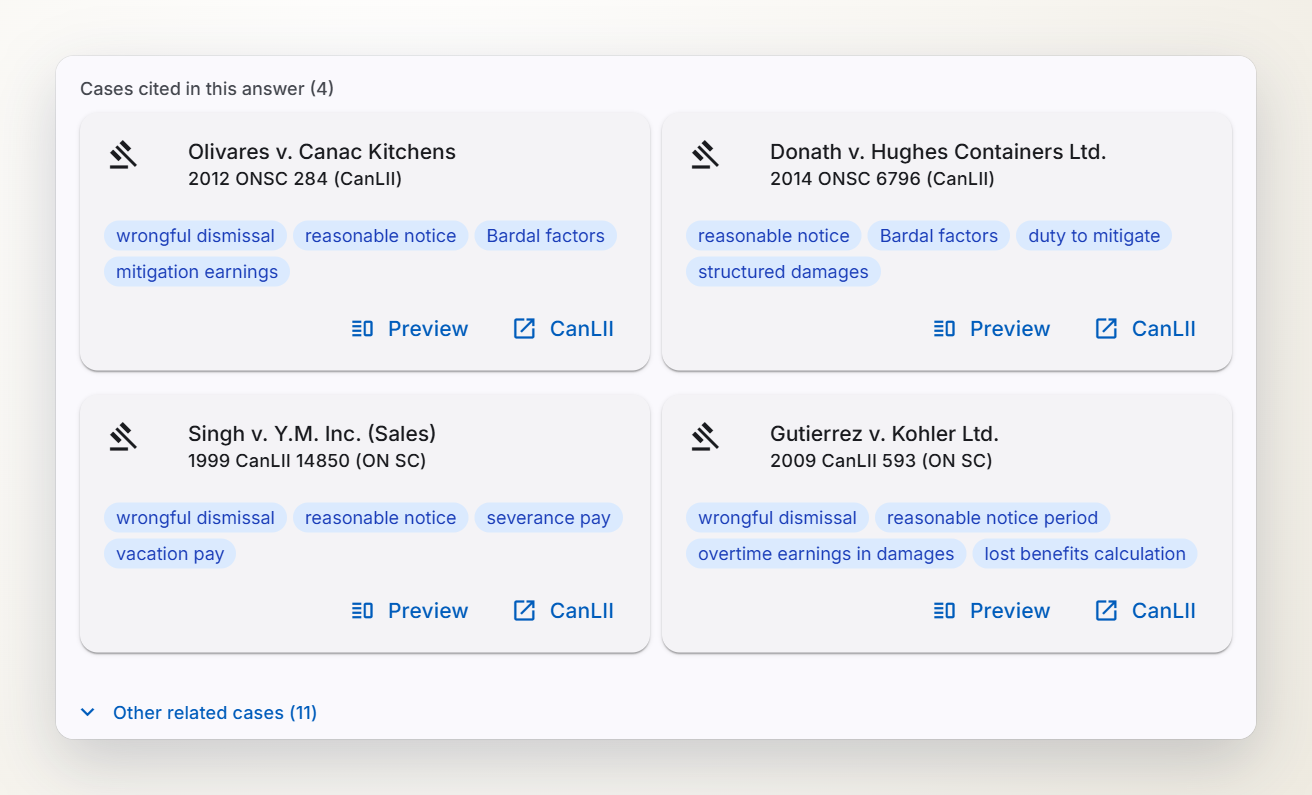Click citation '2009 CanLII 593 (ON SC)'
1312x795 pixels.
pyautogui.click(x=881, y=461)
